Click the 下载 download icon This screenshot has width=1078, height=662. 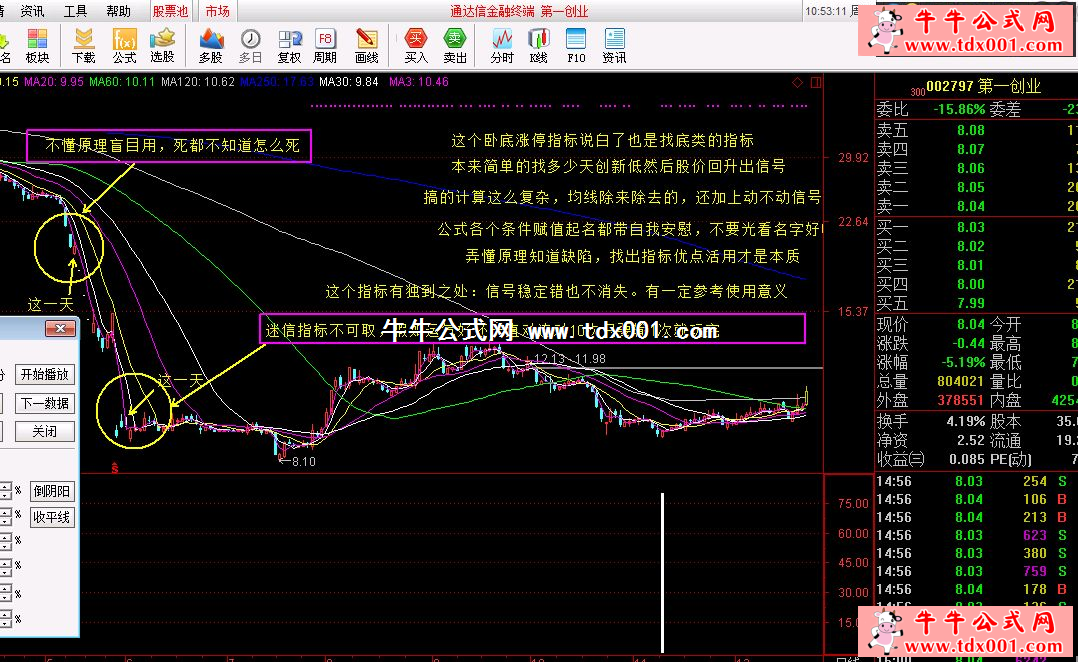pyautogui.click(x=83, y=46)
